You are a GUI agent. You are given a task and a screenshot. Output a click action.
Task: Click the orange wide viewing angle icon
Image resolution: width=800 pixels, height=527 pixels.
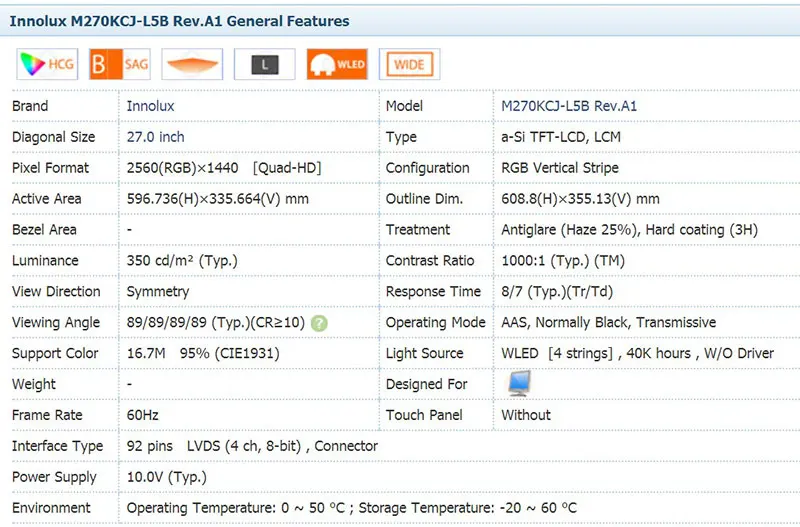pos(192,64)
